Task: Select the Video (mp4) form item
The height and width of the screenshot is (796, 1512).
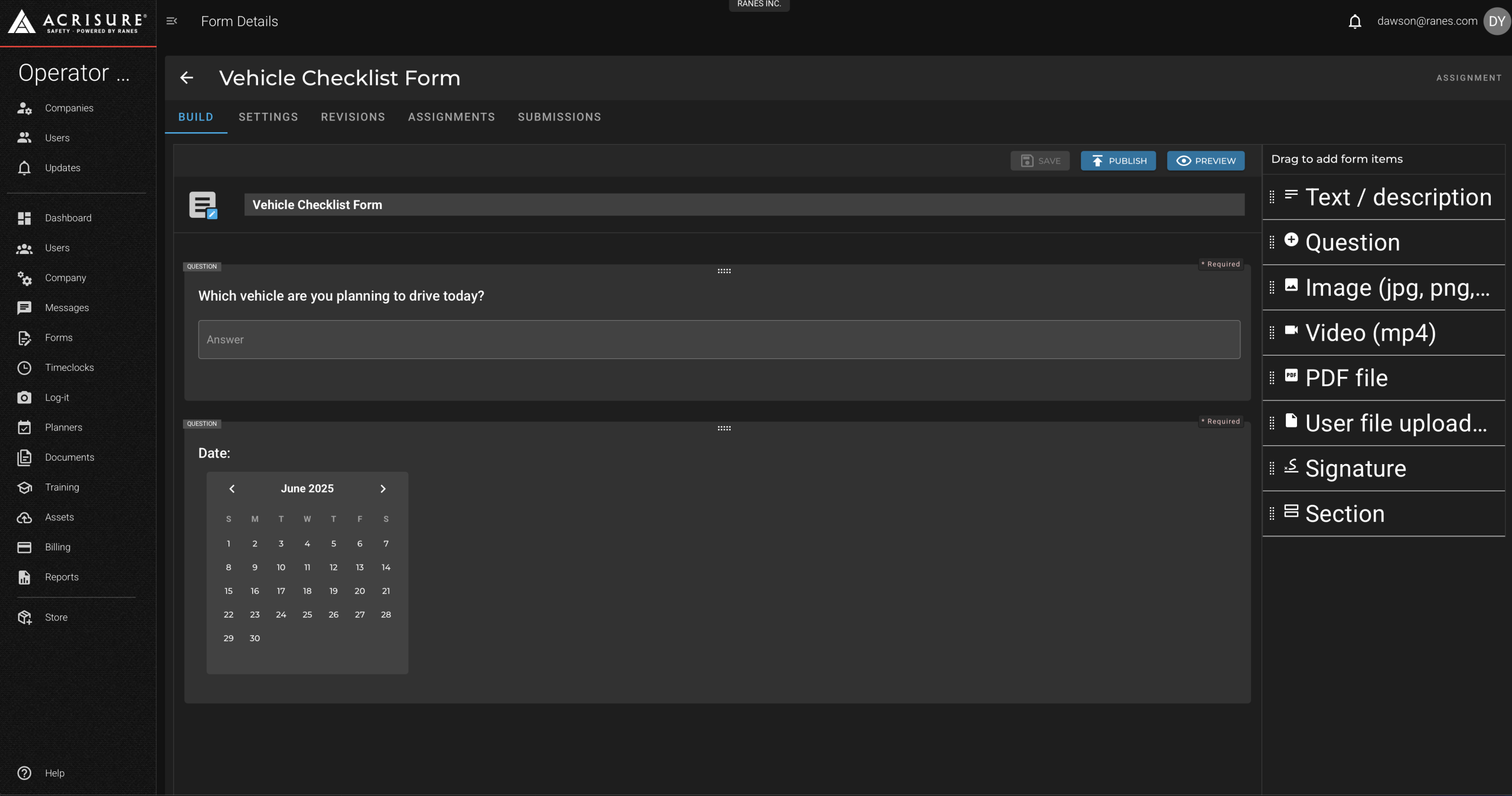Action: click(x=1383, y=332)
